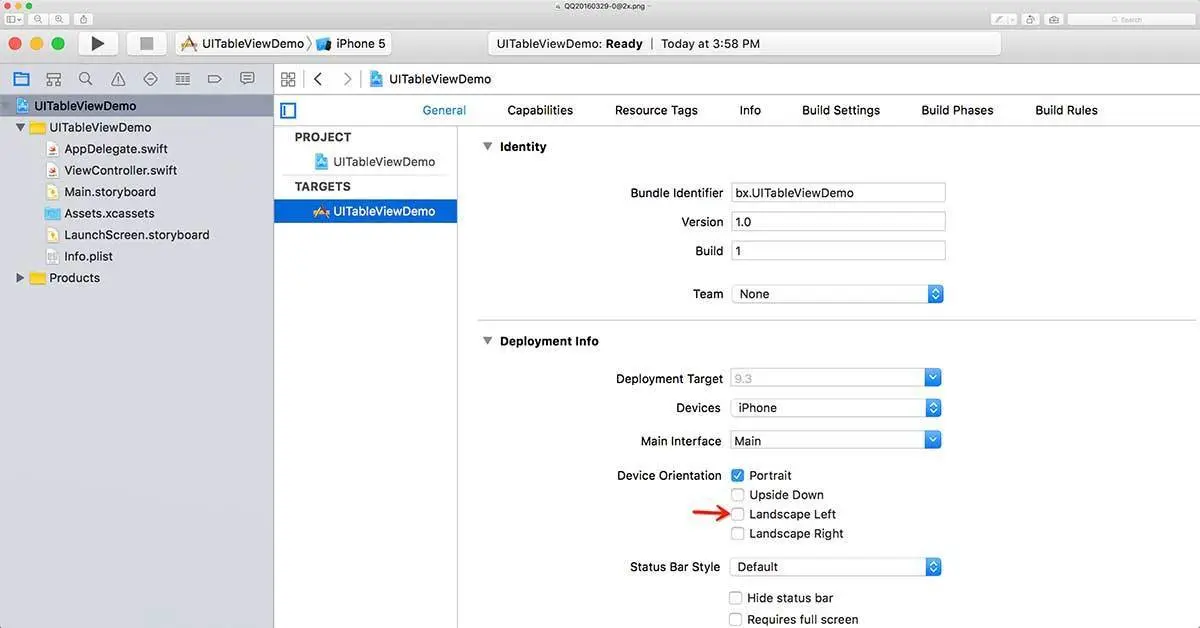Viewport: 1200px width, 628px height.
Task: Check the Landscape Left box
Action: click(738, 514)
